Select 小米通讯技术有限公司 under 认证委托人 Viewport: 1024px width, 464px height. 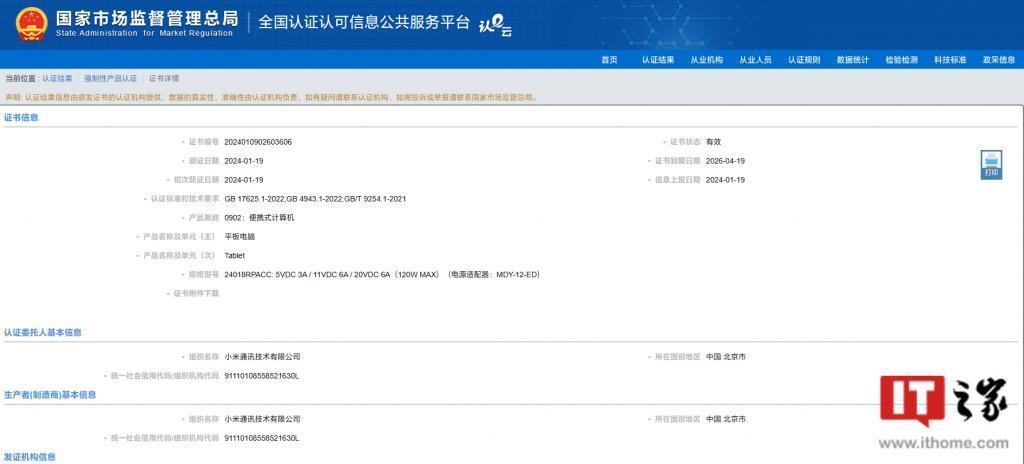[x=263, y=357]
